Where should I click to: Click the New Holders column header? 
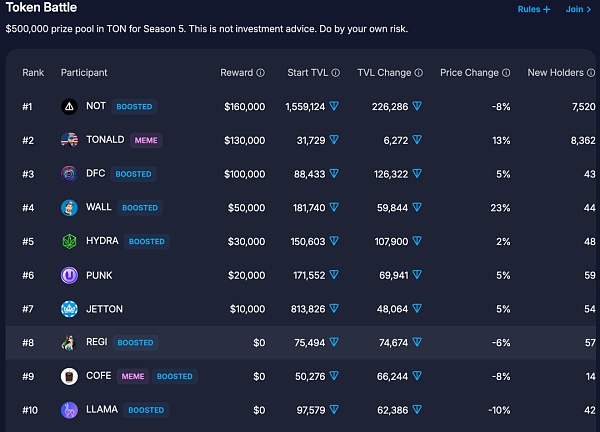point(555,73)
